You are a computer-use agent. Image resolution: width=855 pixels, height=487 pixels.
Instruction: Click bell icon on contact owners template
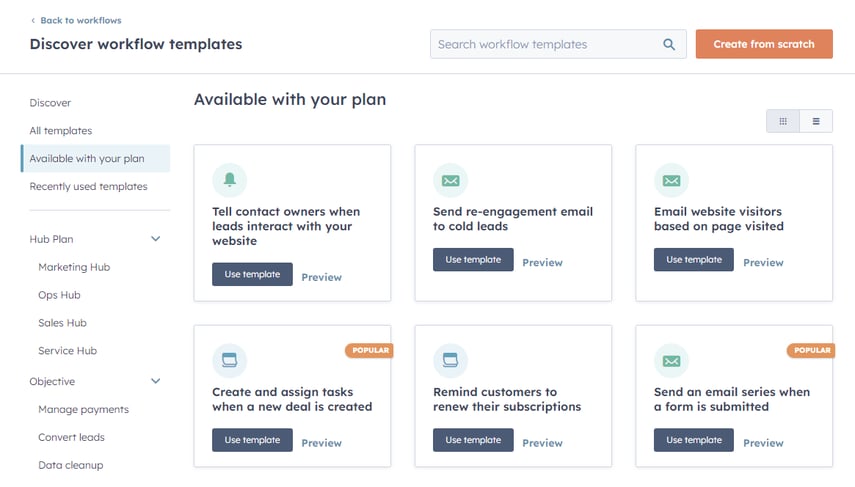(229, 180)
